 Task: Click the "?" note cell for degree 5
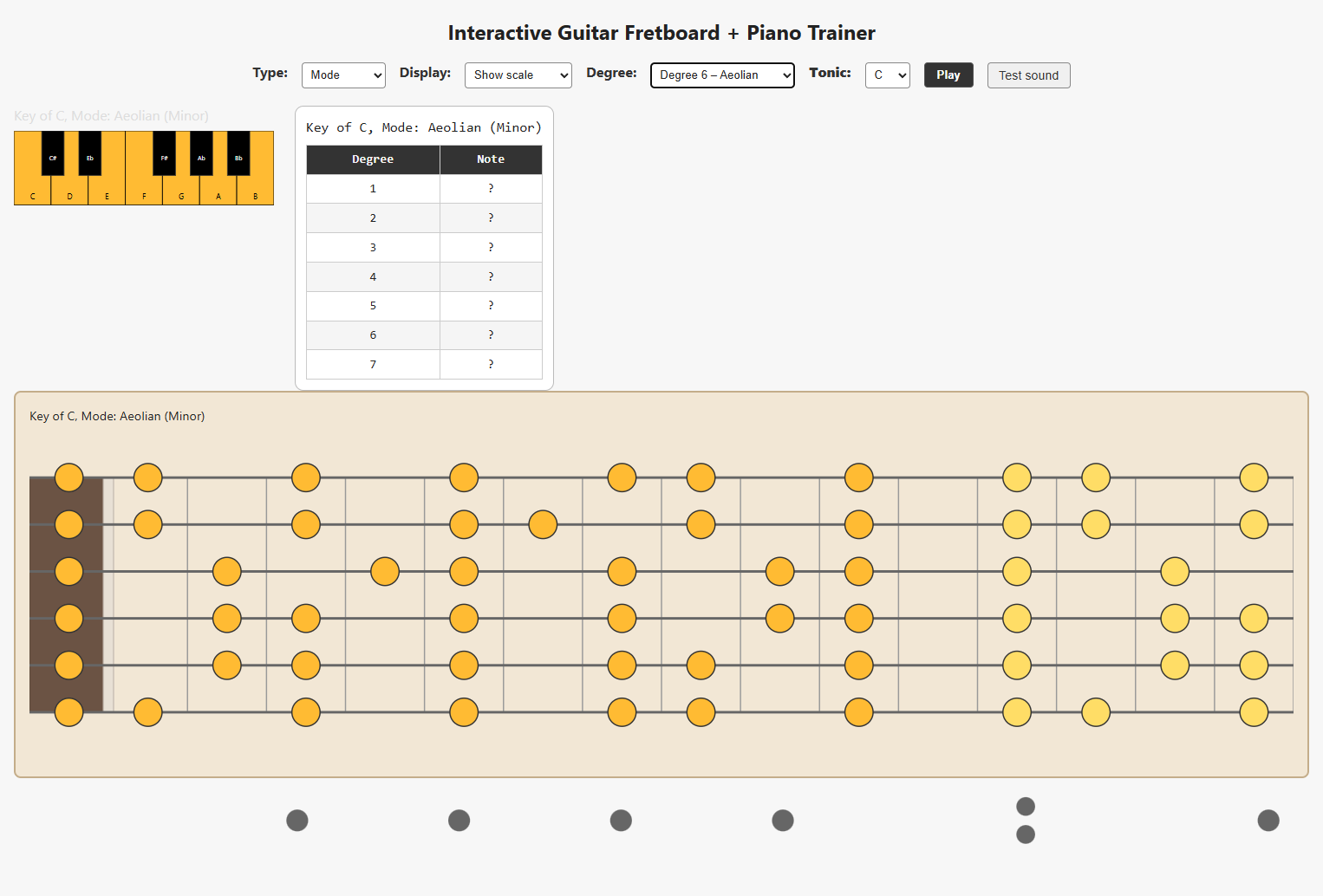pyautogui.click(x=491, y=306)
